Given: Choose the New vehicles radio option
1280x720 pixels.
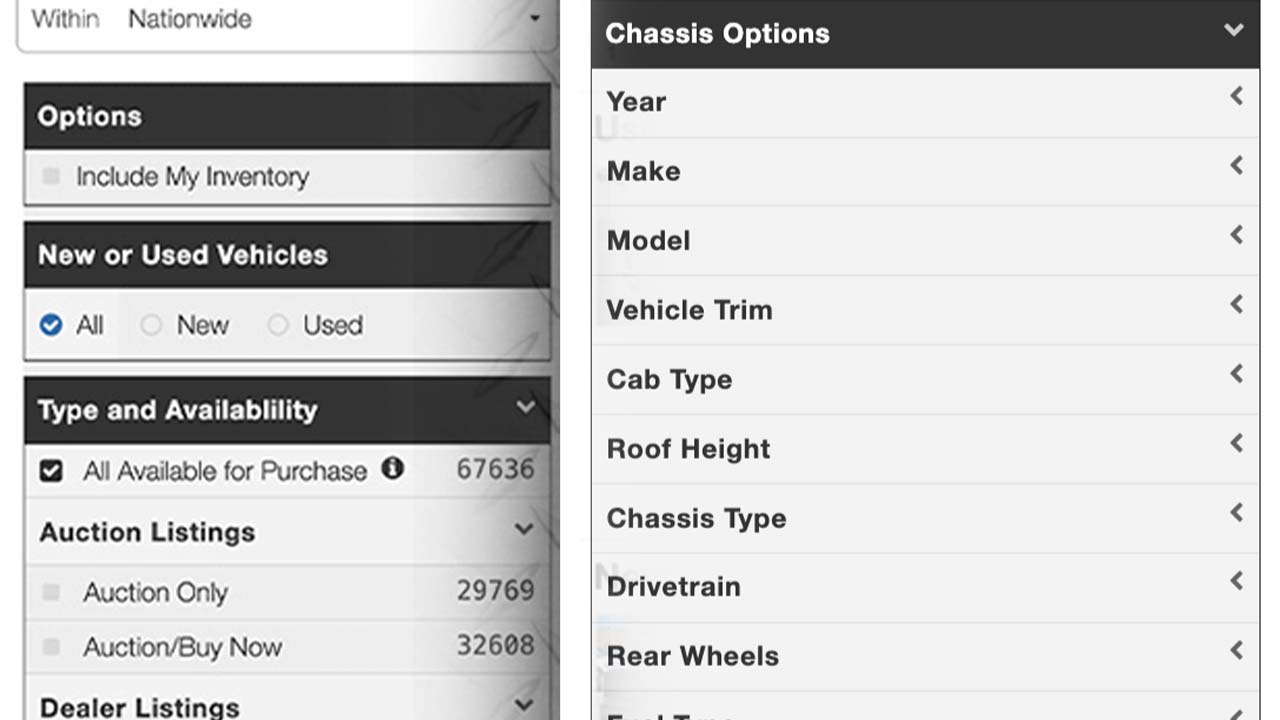Looking at the screenshot, I should tap(151, 325).
